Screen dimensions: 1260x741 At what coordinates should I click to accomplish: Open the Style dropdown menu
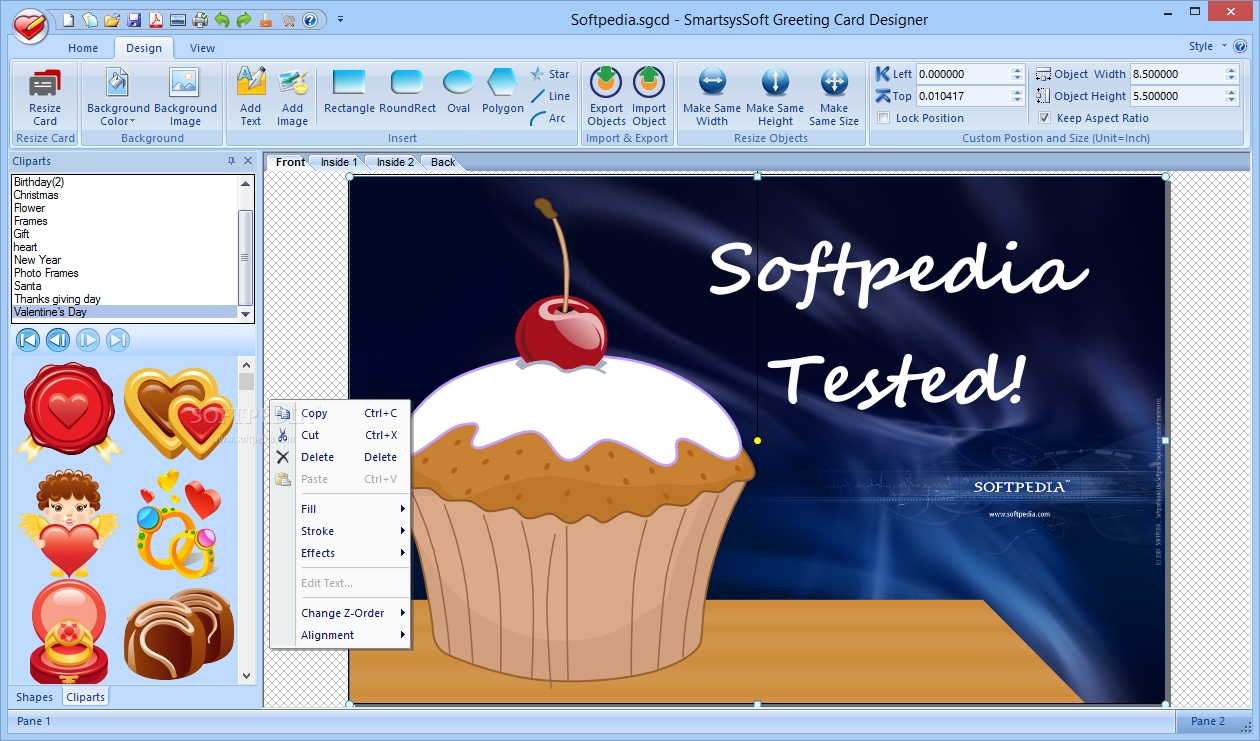(x=1207, y=46)
